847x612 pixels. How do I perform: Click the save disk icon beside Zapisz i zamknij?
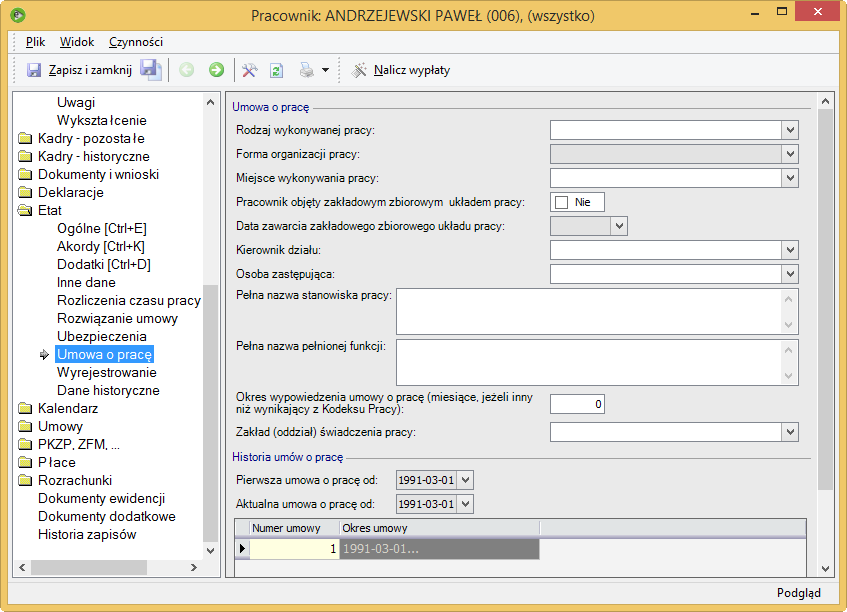coord(34,70)
